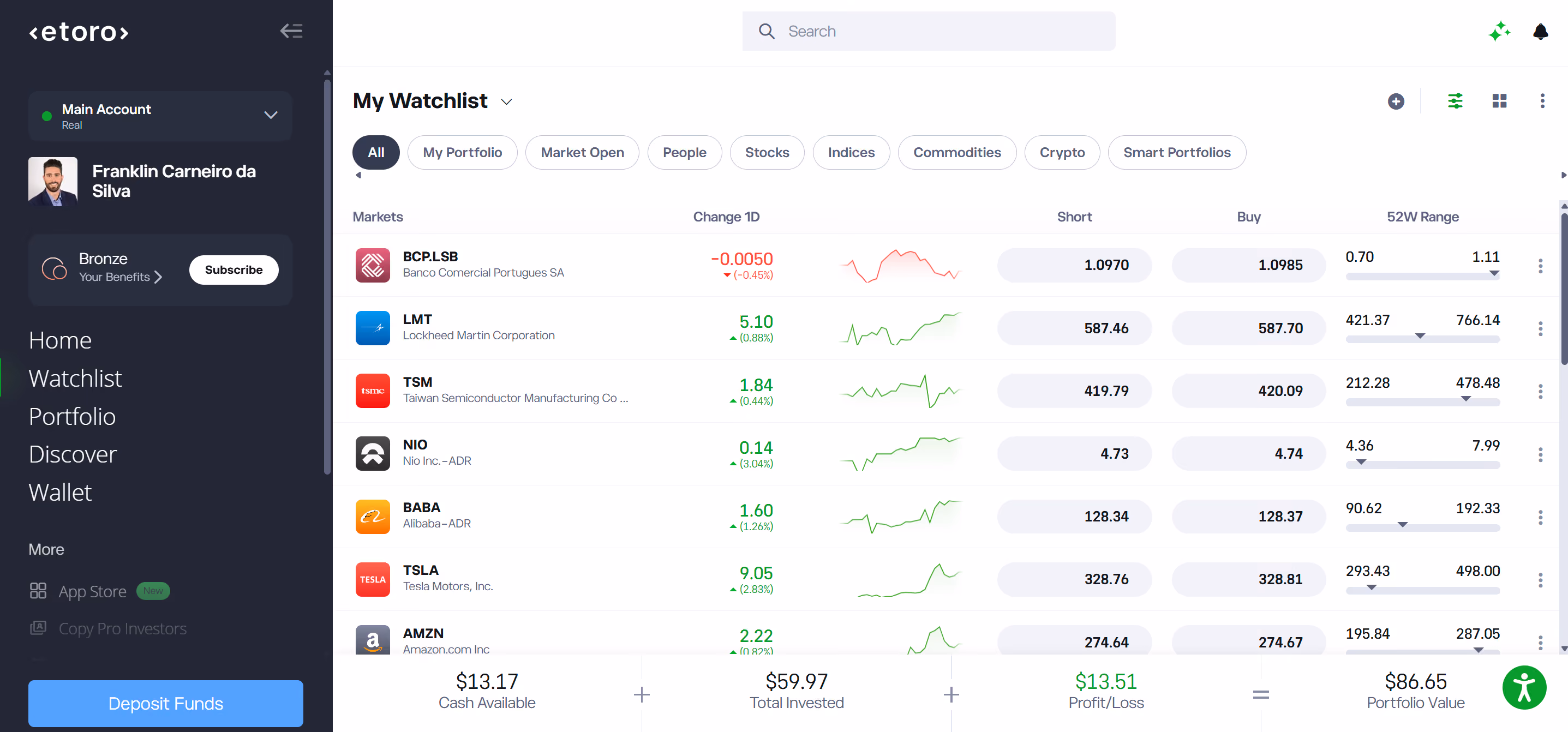Open the TSLA row three-dot menu
Viewport: 1568px width, 732px height.
1540,580
